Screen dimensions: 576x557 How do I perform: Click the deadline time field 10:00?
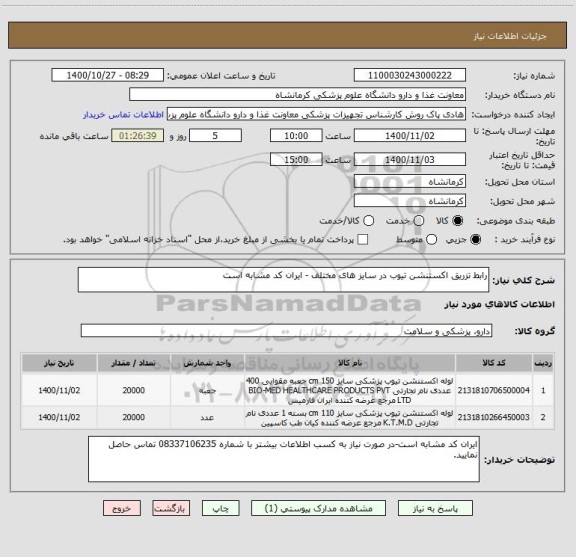click(296, 136)
